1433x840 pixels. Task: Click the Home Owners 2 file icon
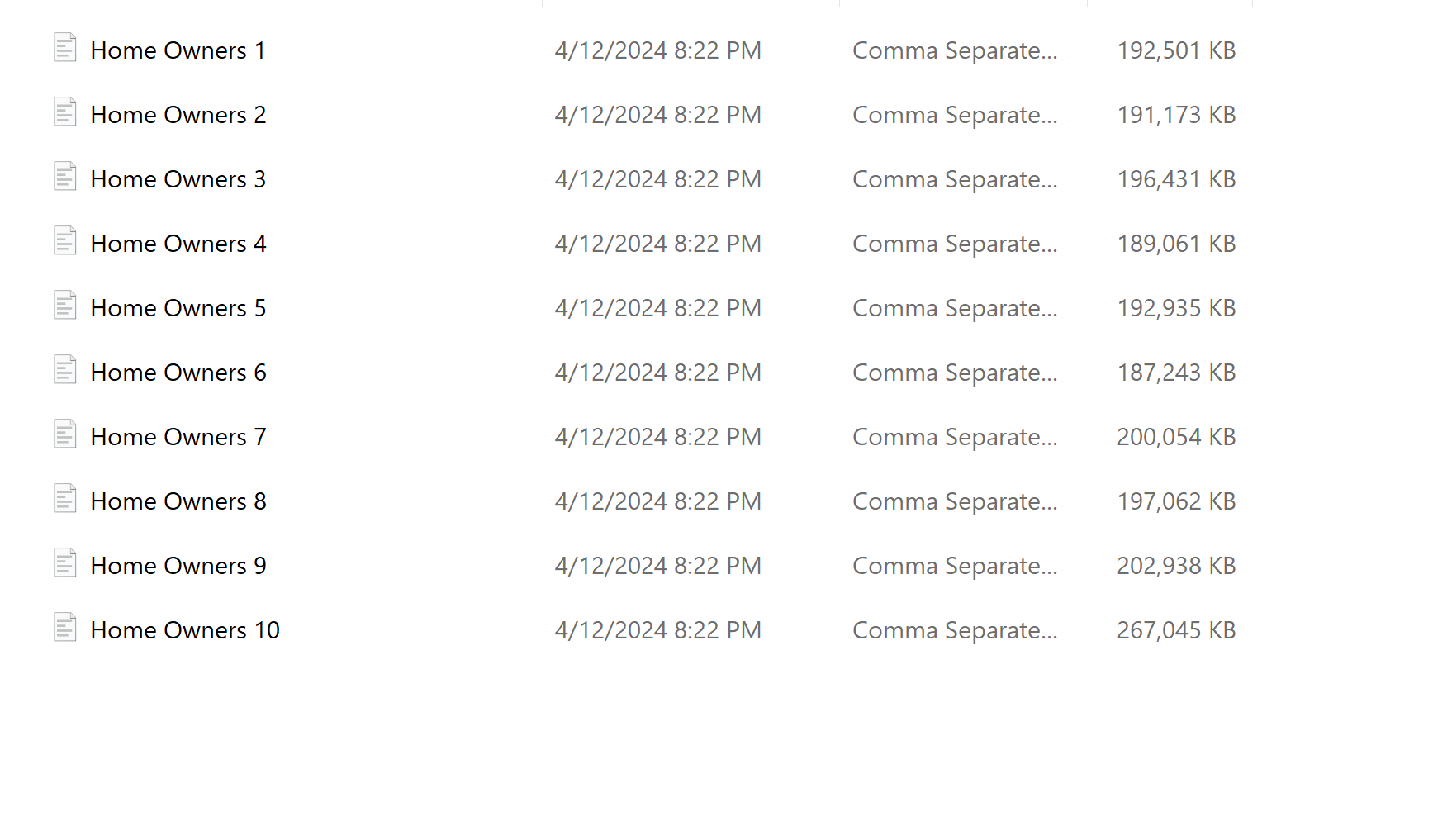[65, 112]
